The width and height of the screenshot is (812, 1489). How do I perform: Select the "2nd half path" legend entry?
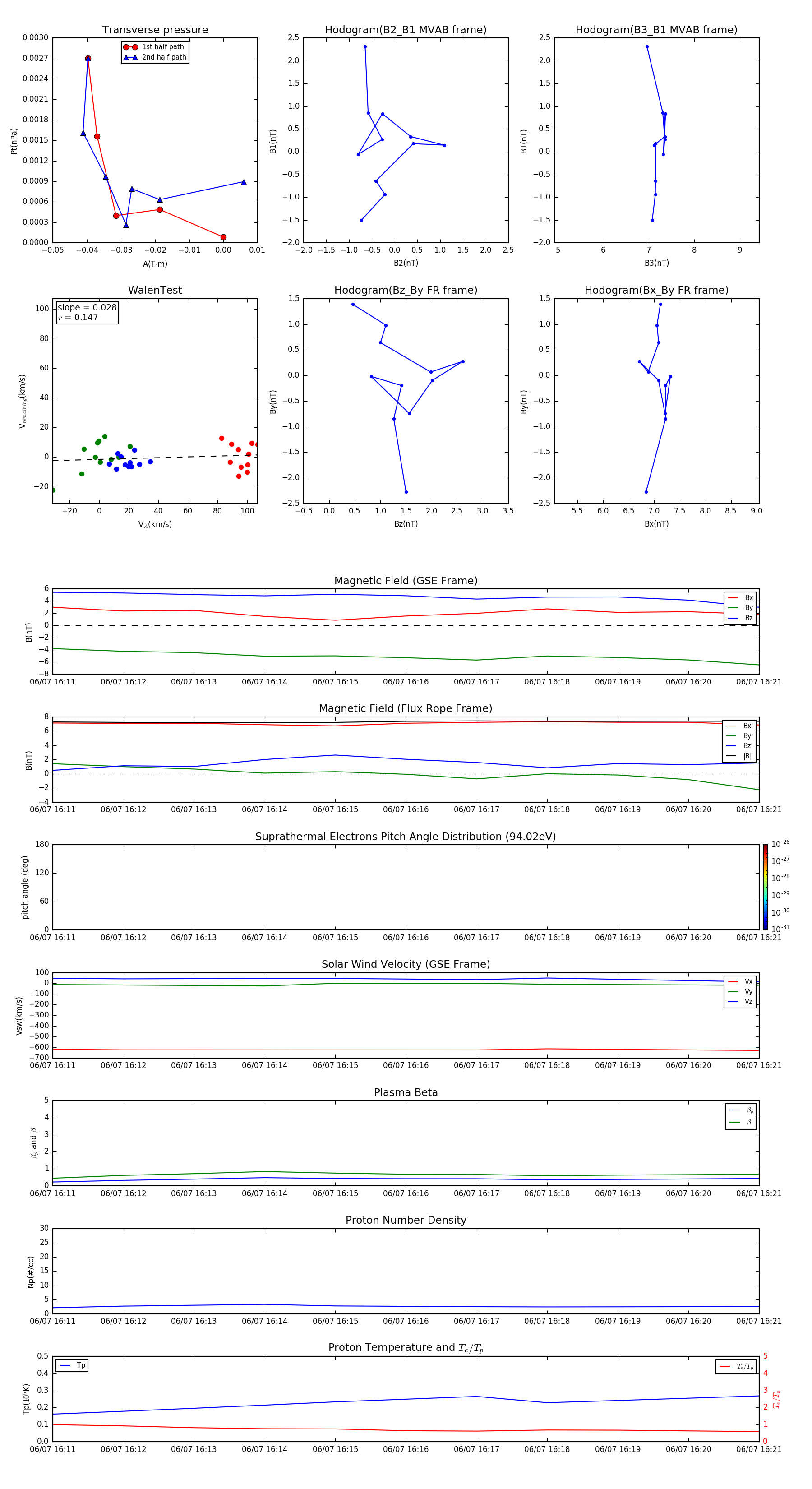coord(155,57)
